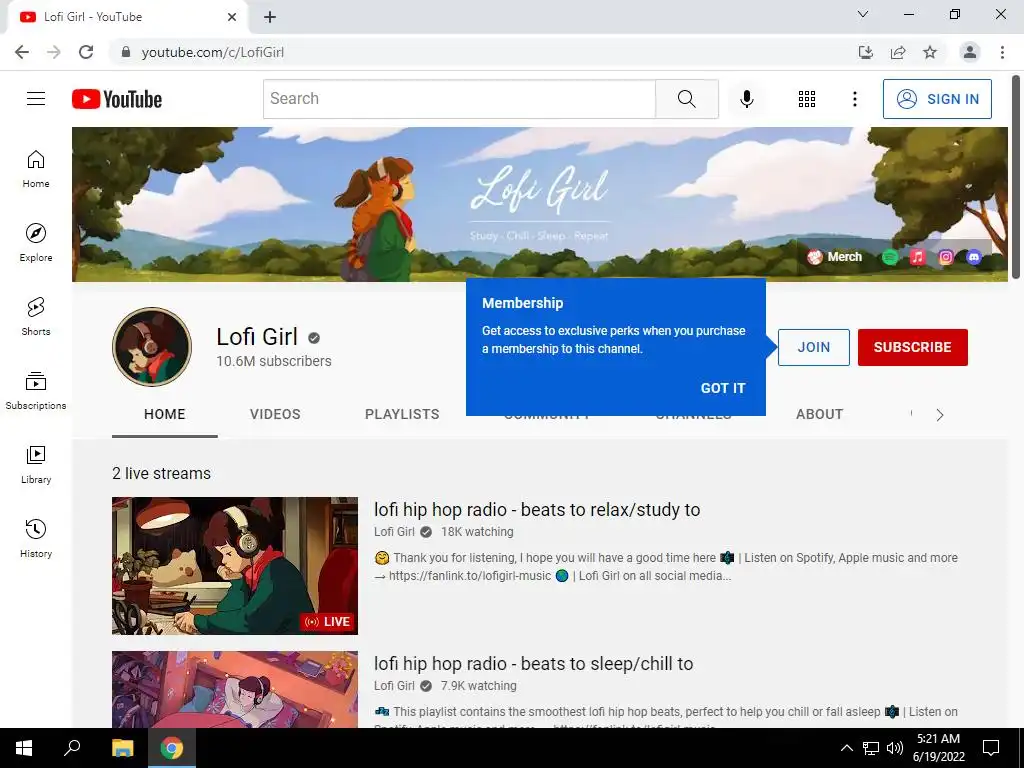The image size is (1024, 768).
Task: Open History in the sidebar
Action: pyautogui.click(x=36, y=539)
